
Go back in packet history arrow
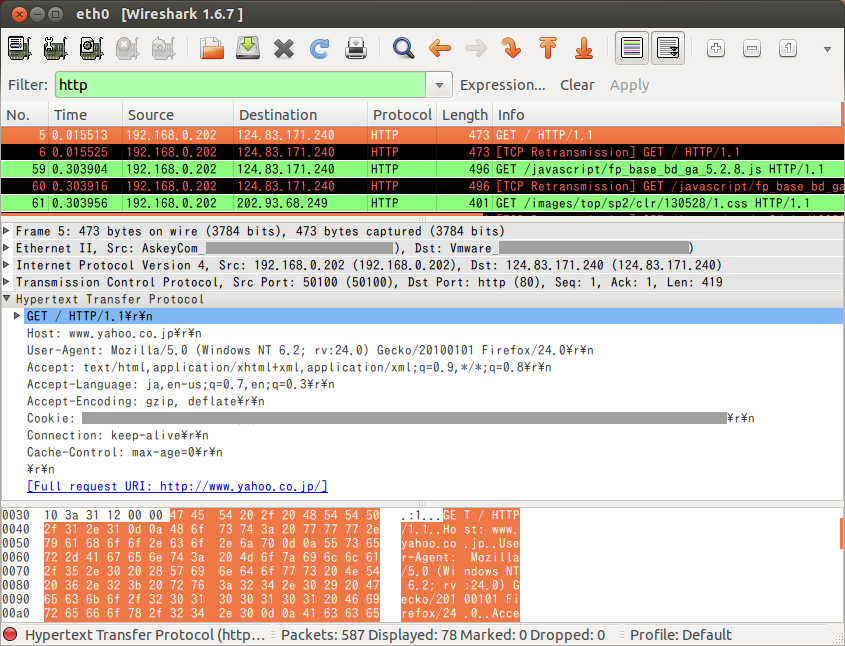click(440, 48)
